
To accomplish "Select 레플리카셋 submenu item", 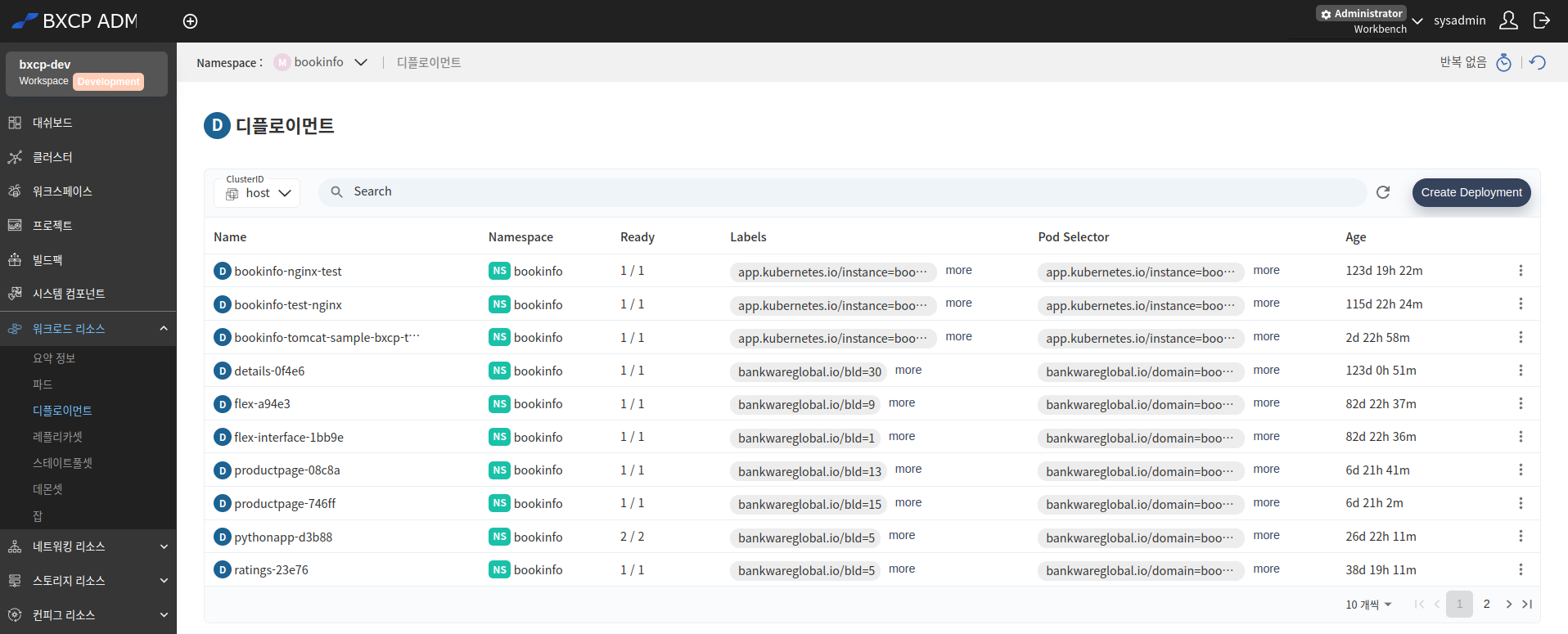I will click(x=57, y=437).
